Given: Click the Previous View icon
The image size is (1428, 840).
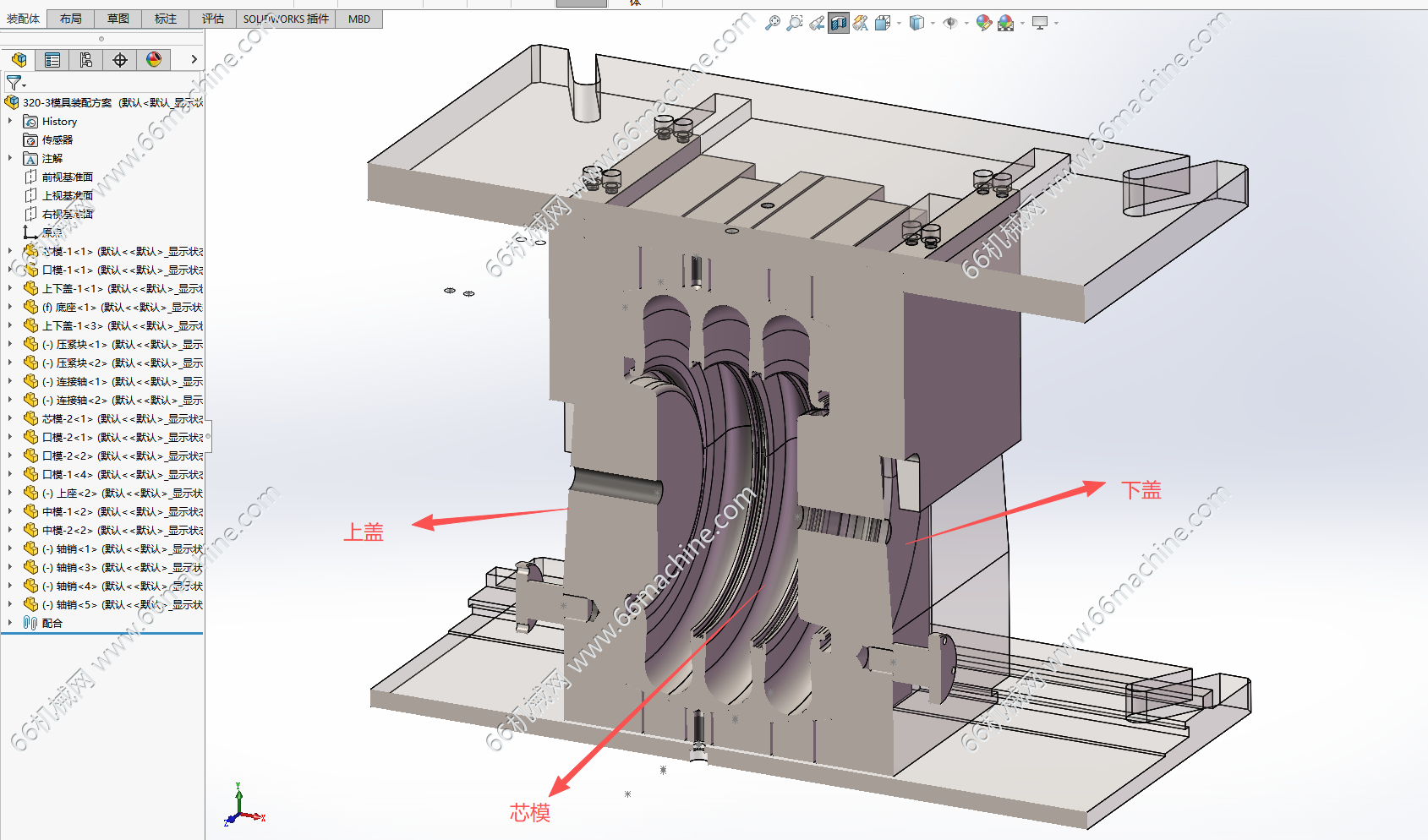Looking at the screenshot, I should point(816,24).
